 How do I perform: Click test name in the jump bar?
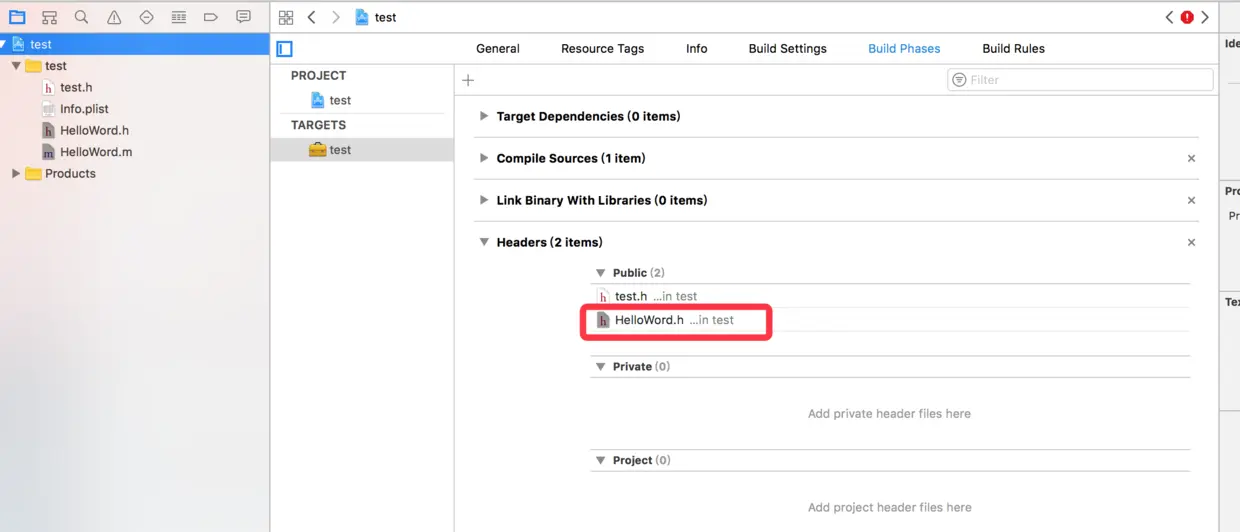pyautogui.click(x=385, y=17)
